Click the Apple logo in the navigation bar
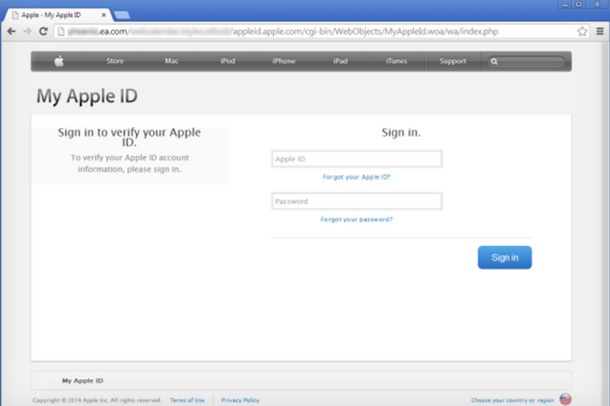The image size is (610, 406). (x=58, y=61)
